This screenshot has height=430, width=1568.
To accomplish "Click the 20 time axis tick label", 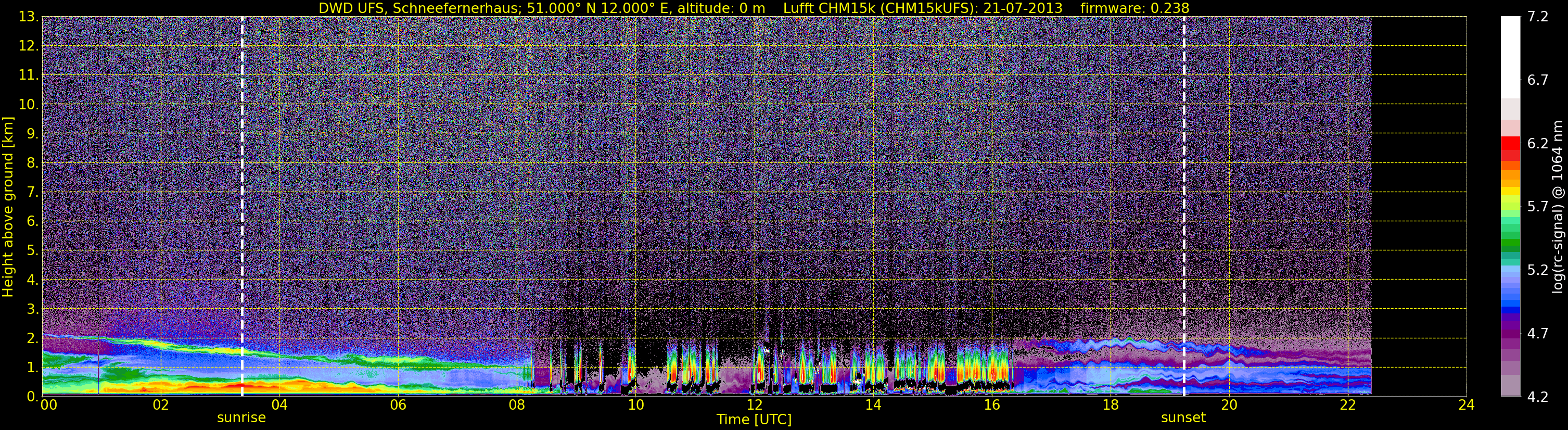I will (1229, 406).
